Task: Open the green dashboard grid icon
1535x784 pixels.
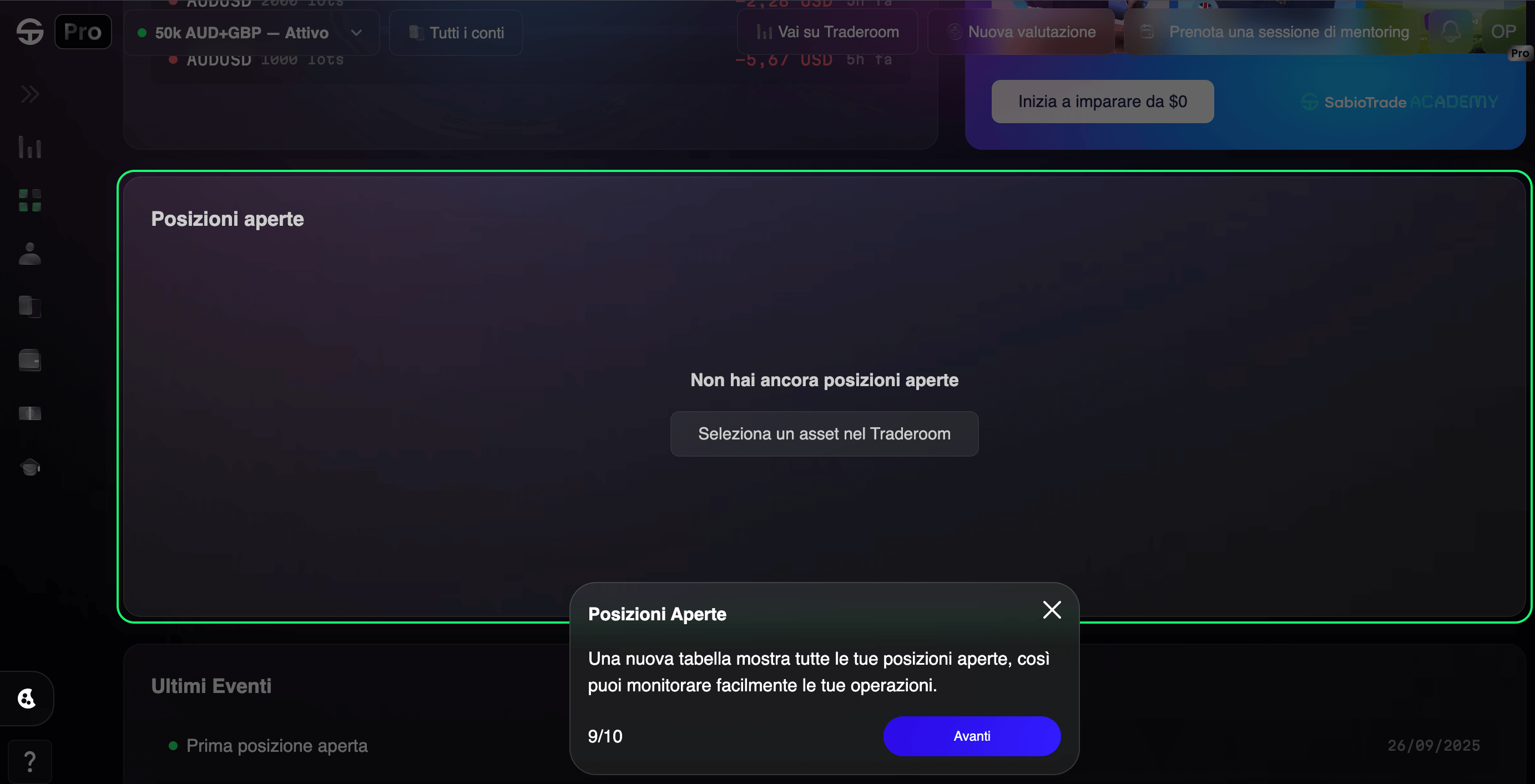Action: click(30, 200)
